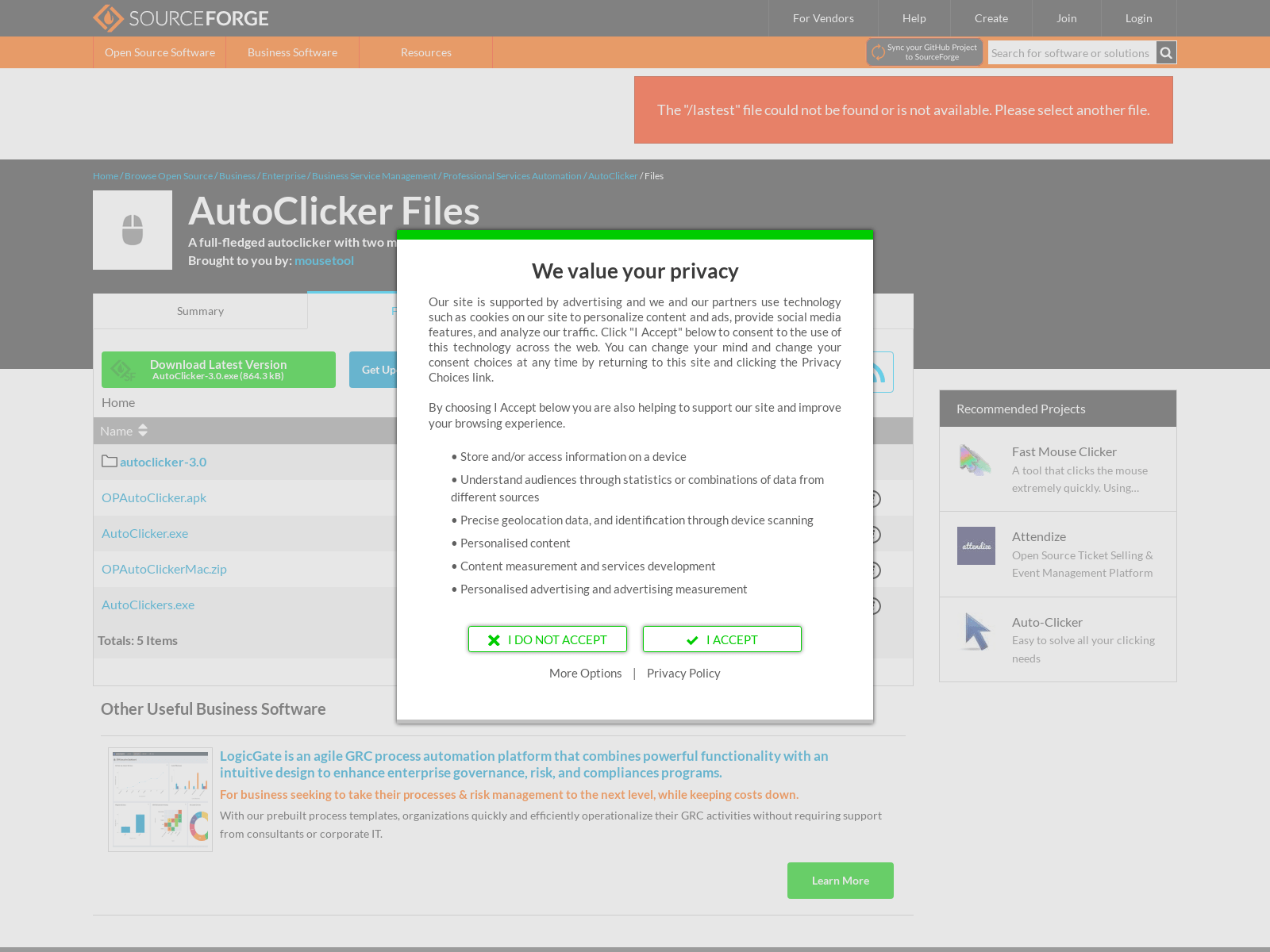1270x952 pixels.
Task: Click Browse Open Source breadcrumb
Action: (x=168, y=176)
